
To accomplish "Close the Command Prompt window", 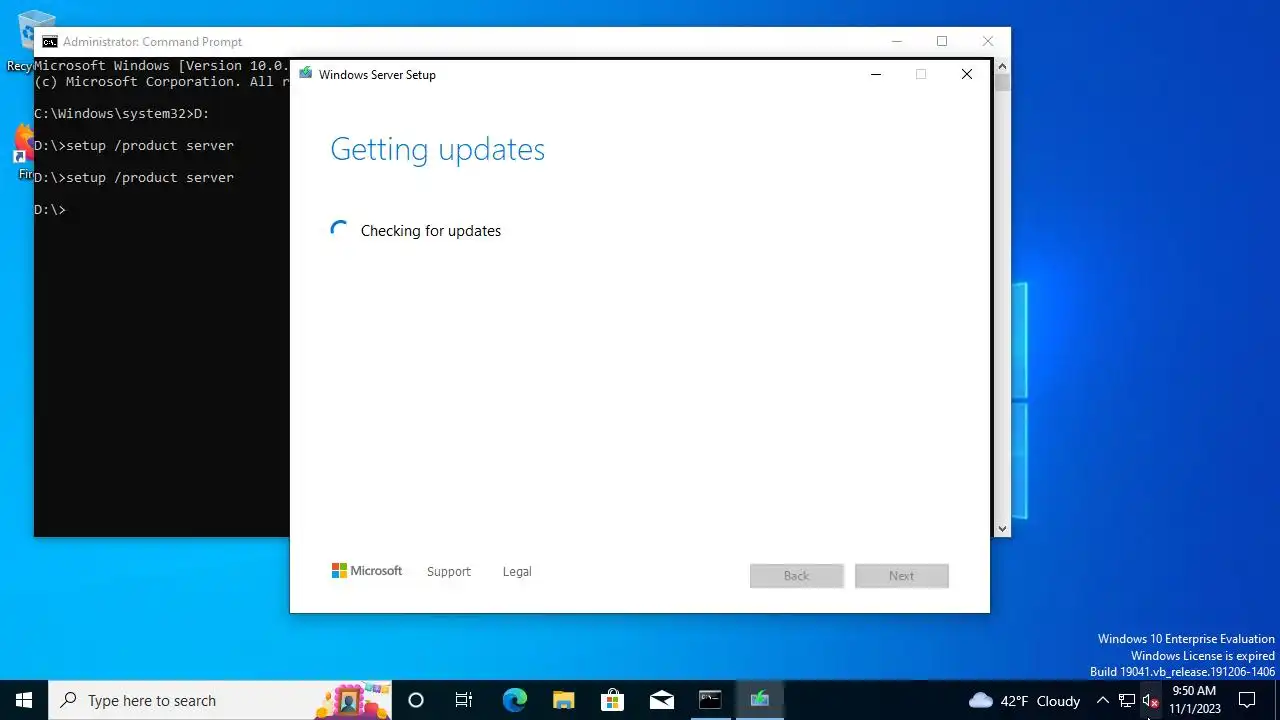I will (x=988, y=41).
